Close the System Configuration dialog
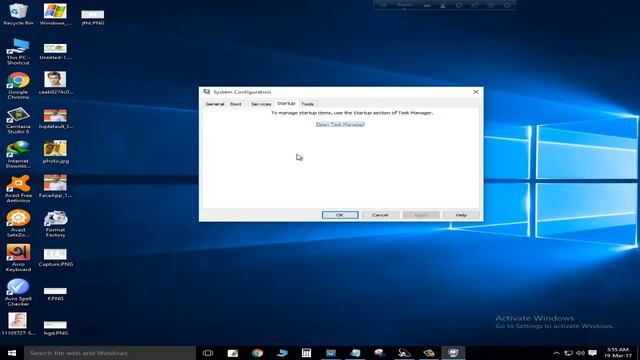Image resolution: width=640 pixels, height=360 pixels. pyautogui.click(x=476, y=92)
